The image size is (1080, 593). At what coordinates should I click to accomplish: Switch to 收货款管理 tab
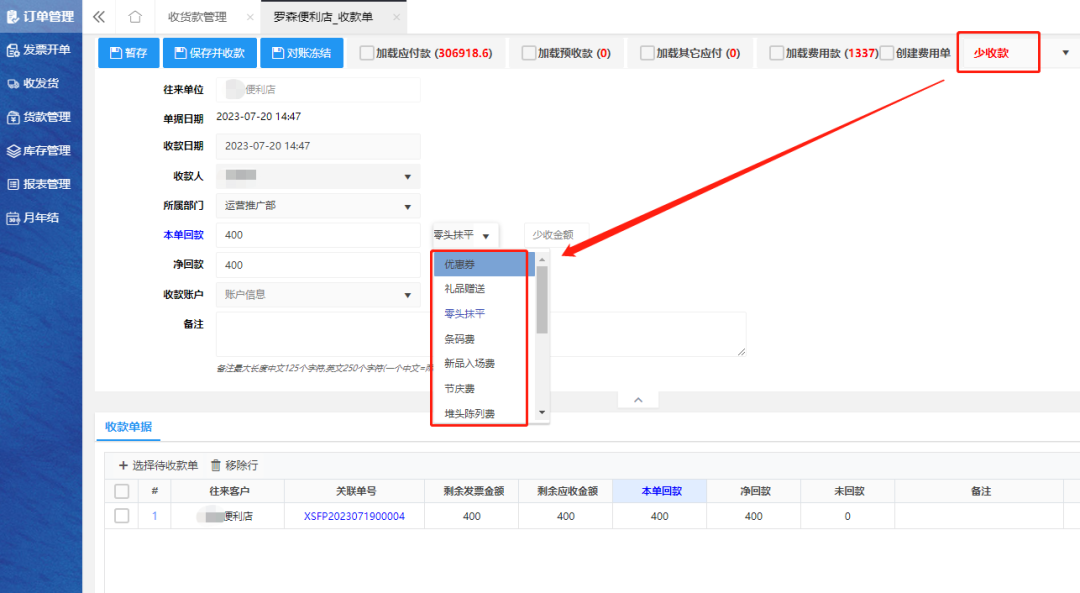coord(197,17)
